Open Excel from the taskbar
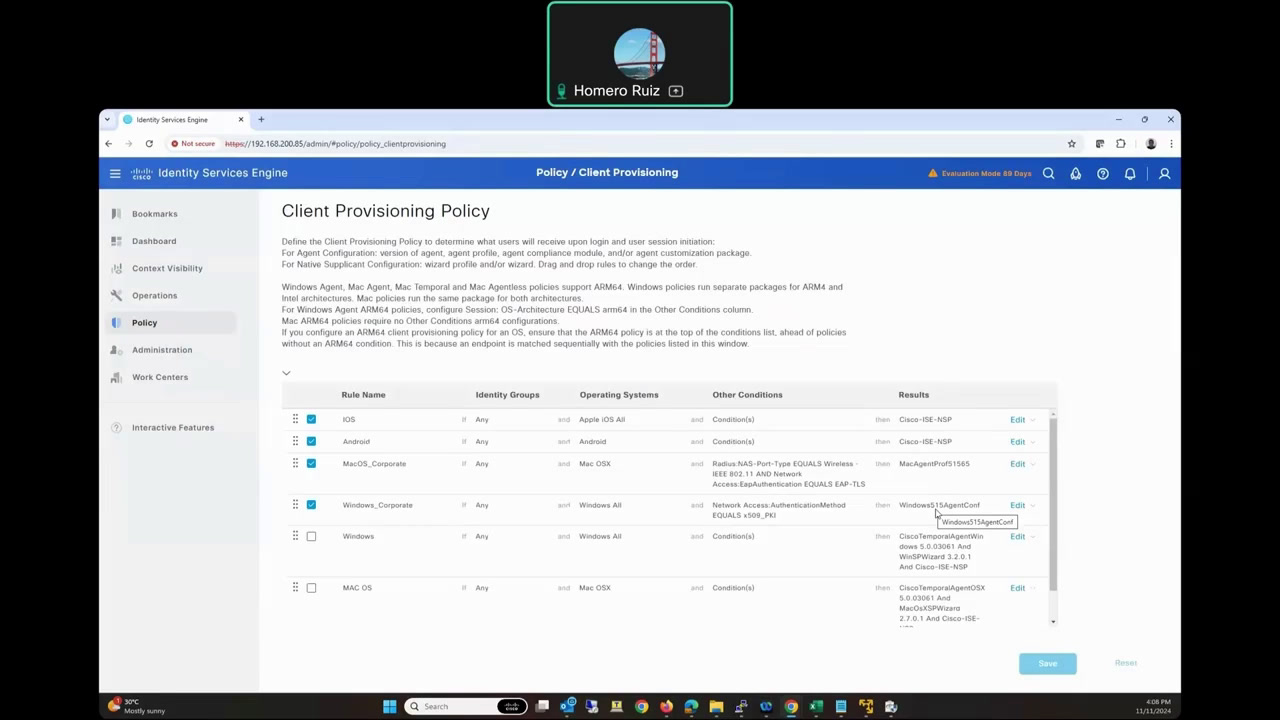This screenshot has height=720, width=1280. pos(816,706)
